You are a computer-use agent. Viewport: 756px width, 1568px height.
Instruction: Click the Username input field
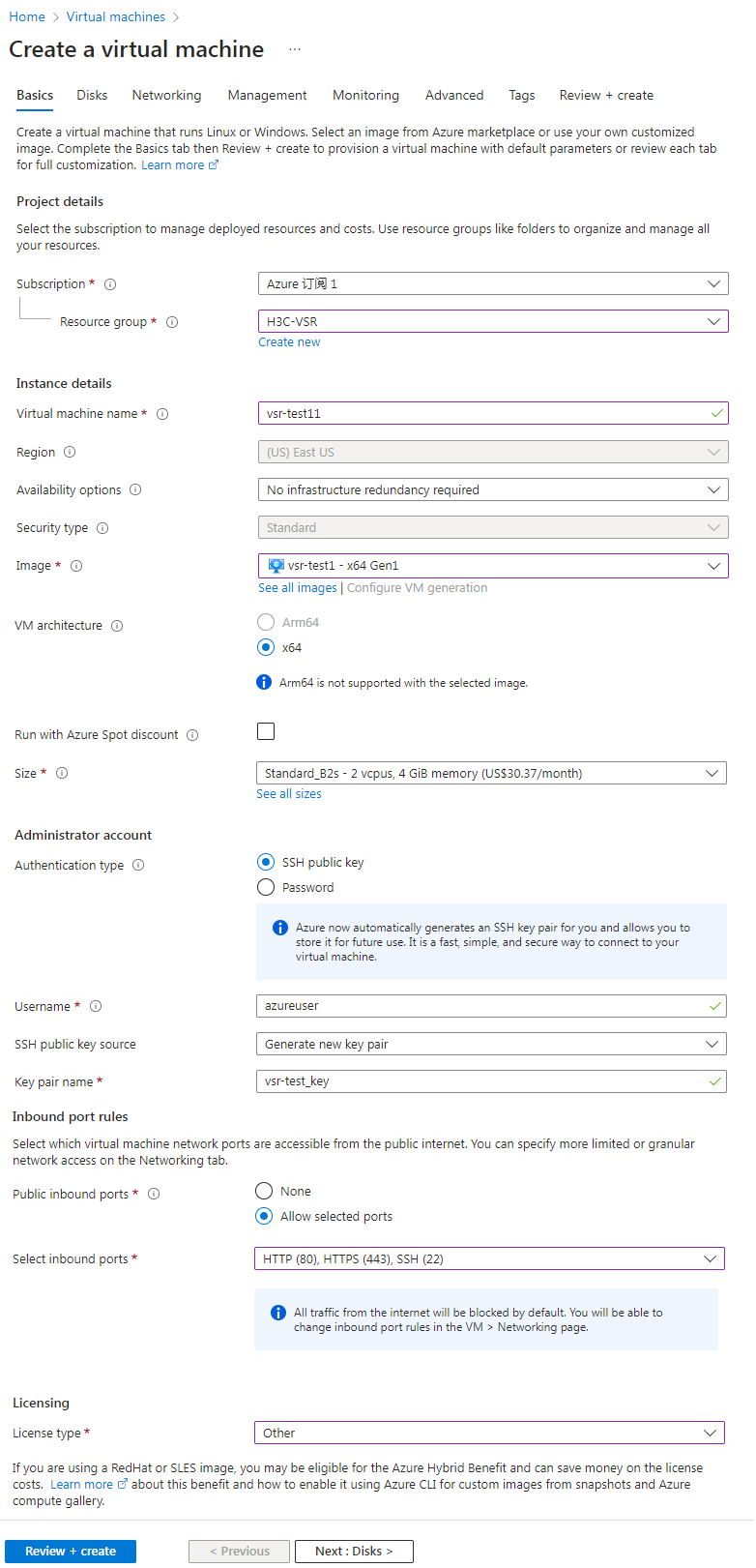pos(491,1006)
